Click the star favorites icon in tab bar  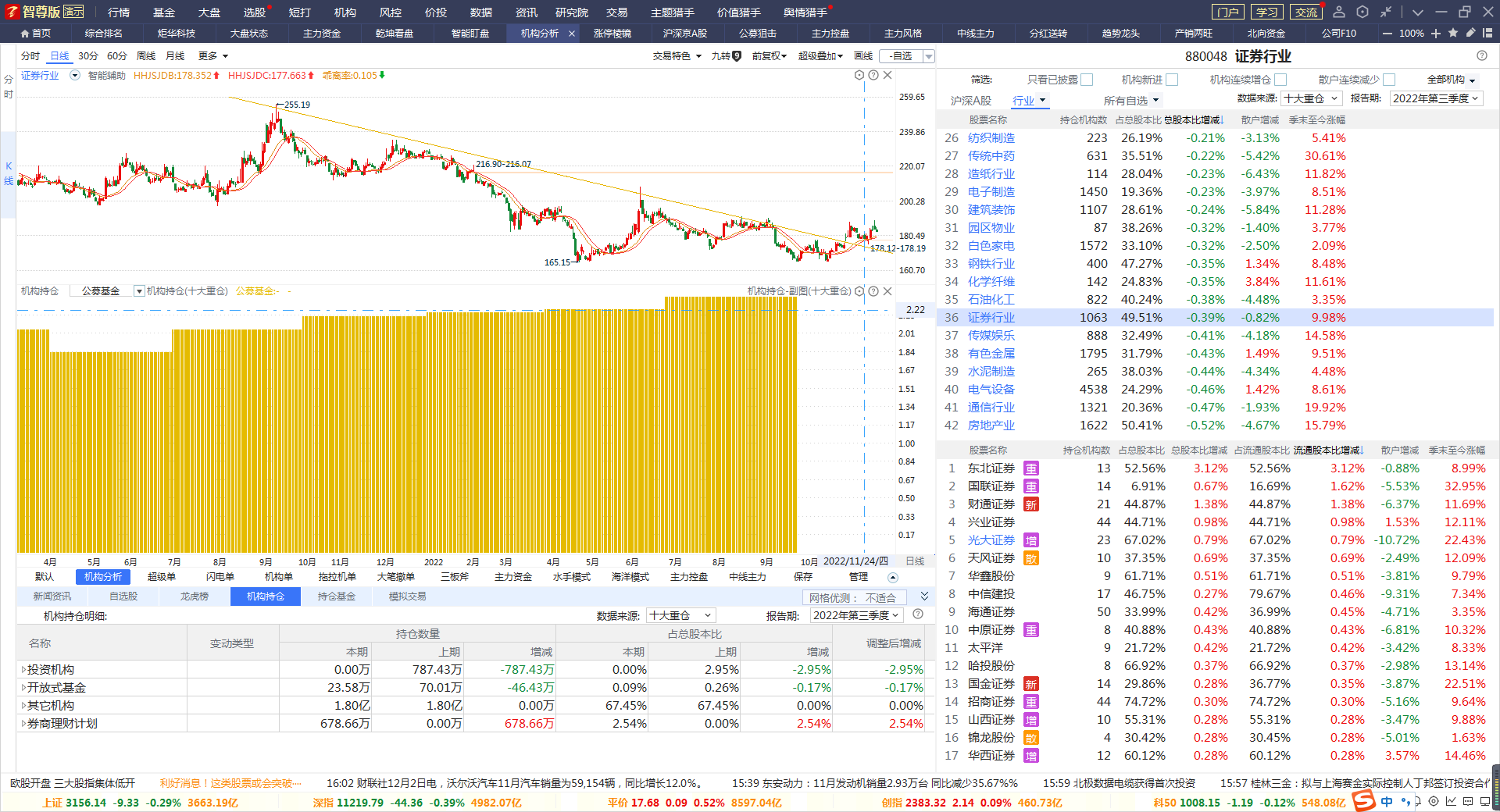click(x=1453, y=33)
